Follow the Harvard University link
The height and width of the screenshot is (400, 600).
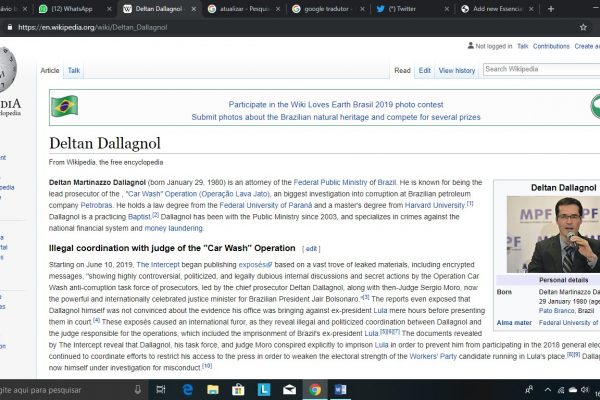[x=435, y=206]
